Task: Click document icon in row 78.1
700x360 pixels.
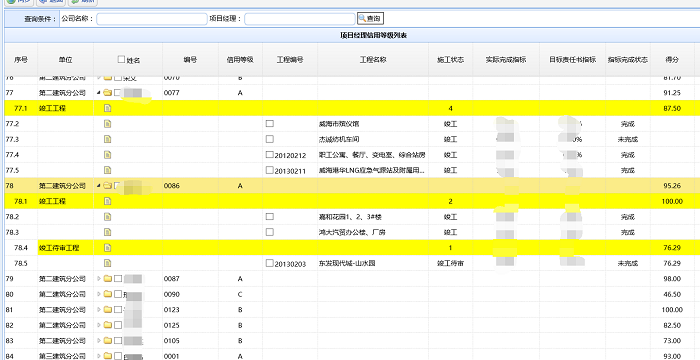Action: [x=107, y=201]
